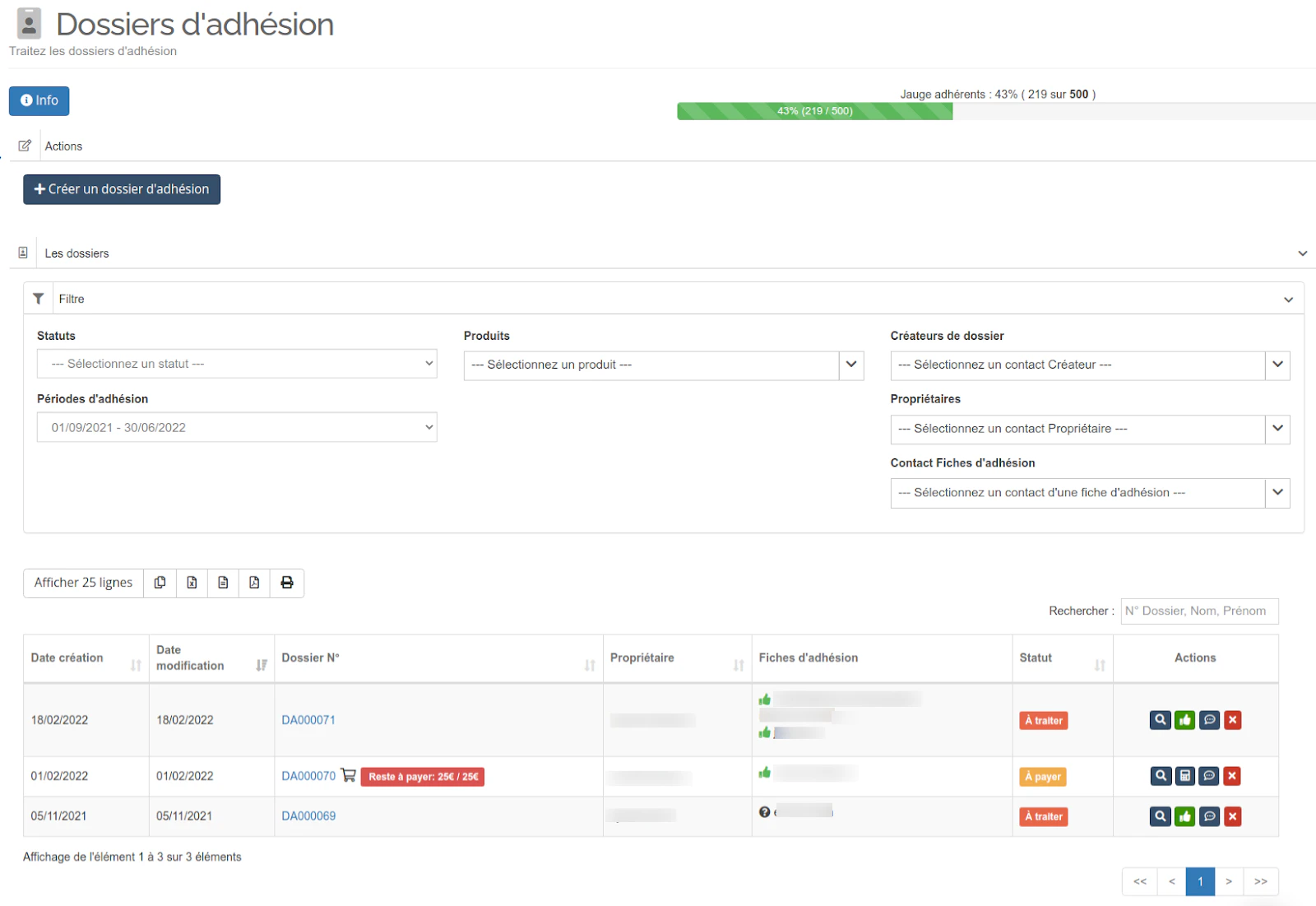The width and height of the screenshot is (1316, 906).
Task: Open the Périodes d'adhésion dropdown
Action: coord(237,427)
